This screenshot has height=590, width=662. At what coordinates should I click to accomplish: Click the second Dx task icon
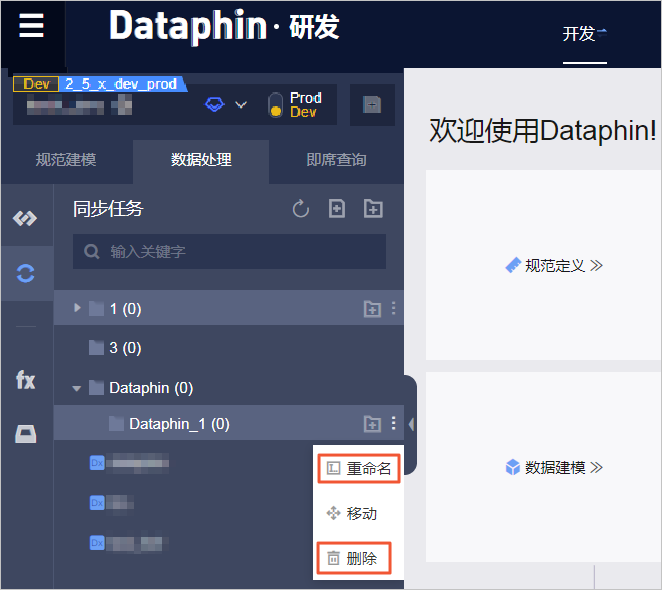pyautogui.click(x=97, y=503)
